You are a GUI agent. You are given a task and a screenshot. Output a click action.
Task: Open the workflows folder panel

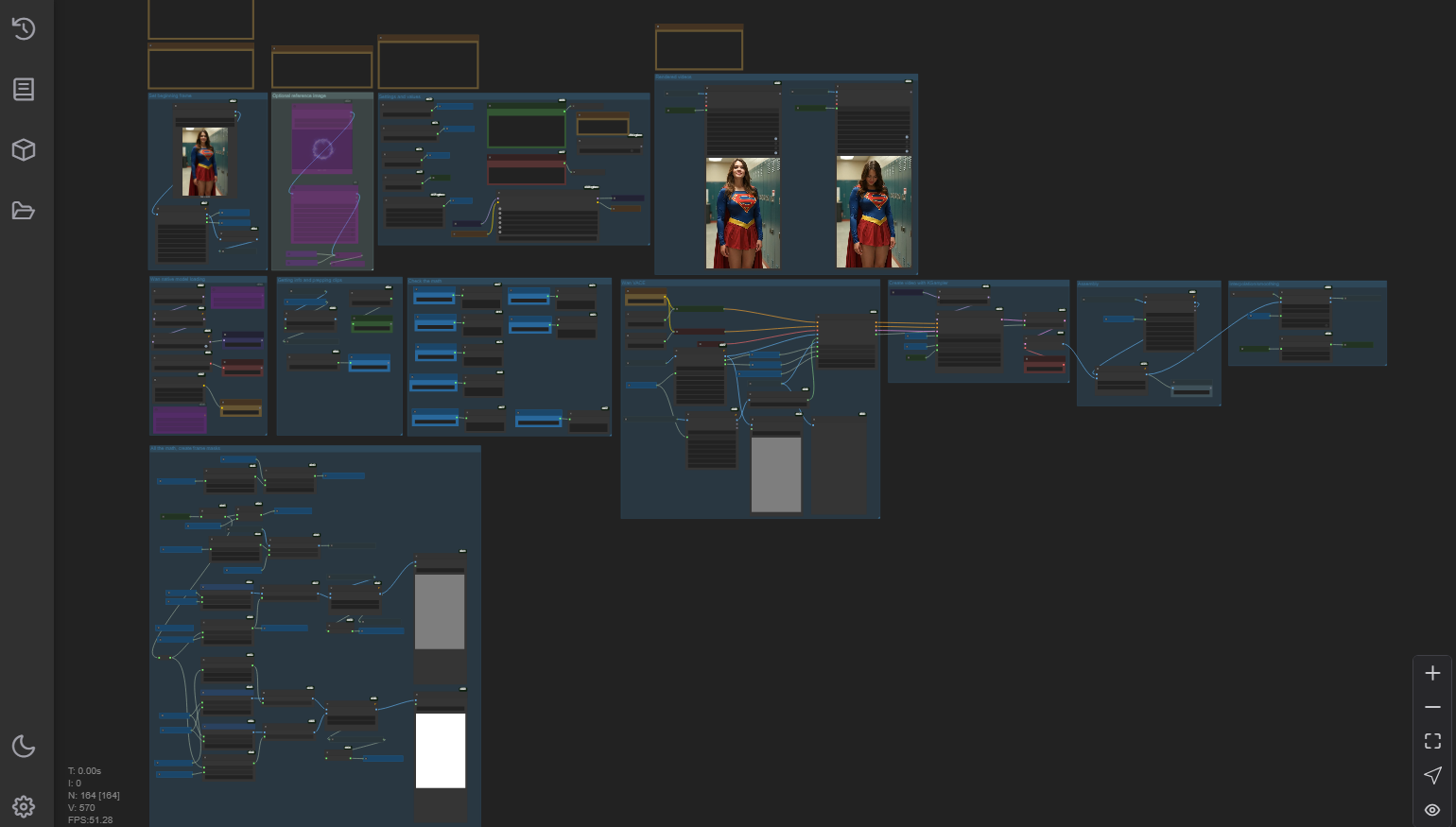point(24,210)
